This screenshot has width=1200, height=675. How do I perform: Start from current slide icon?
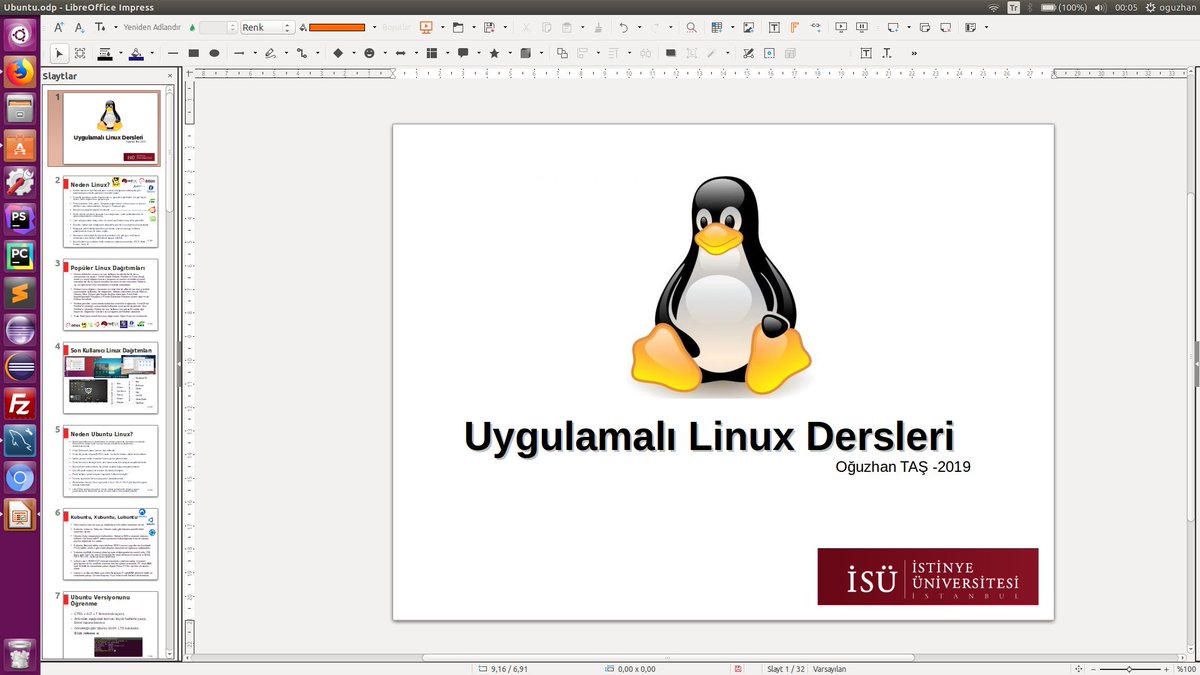[861, 27]
